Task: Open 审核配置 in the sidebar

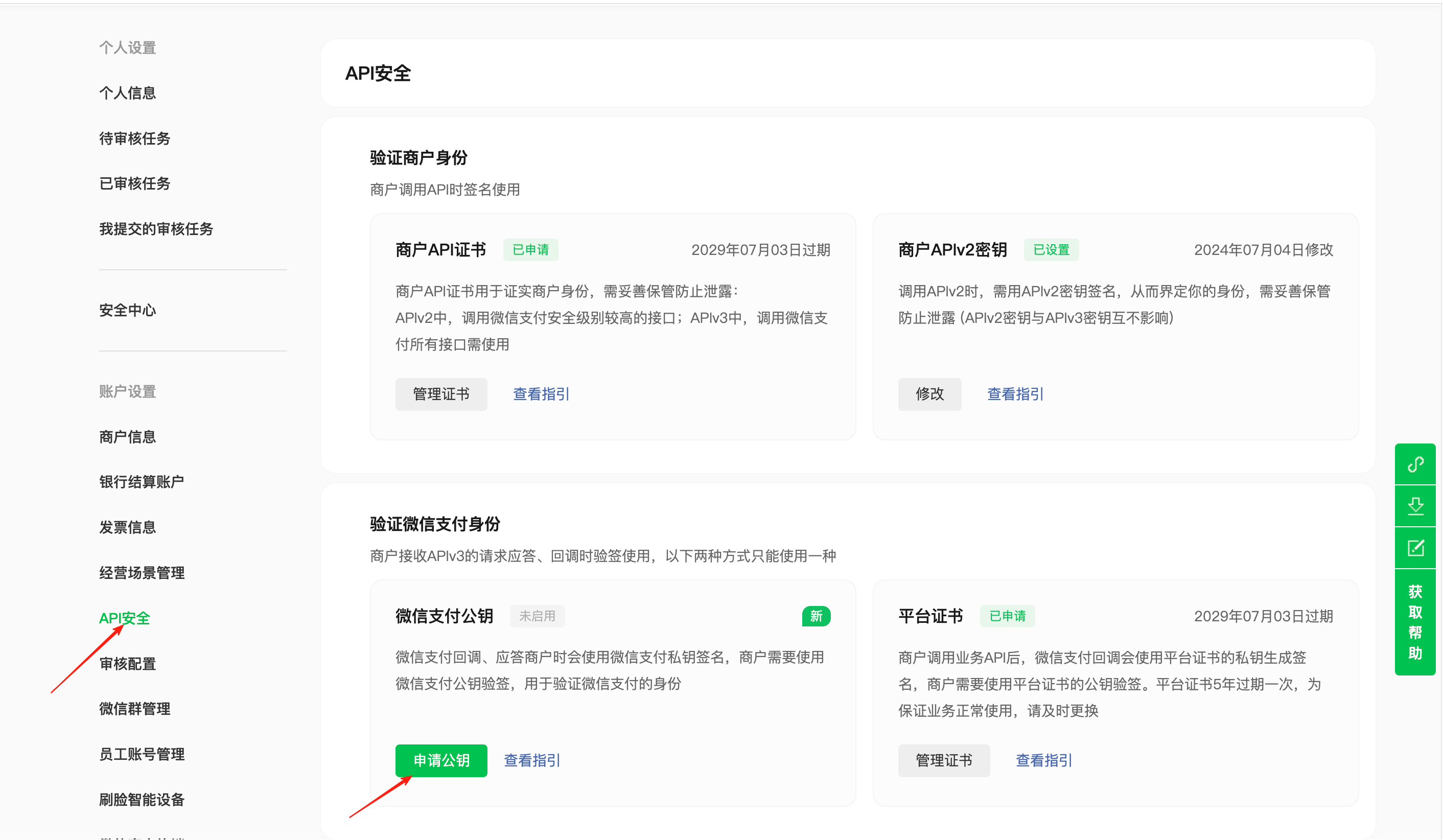Action: [128, 664]
